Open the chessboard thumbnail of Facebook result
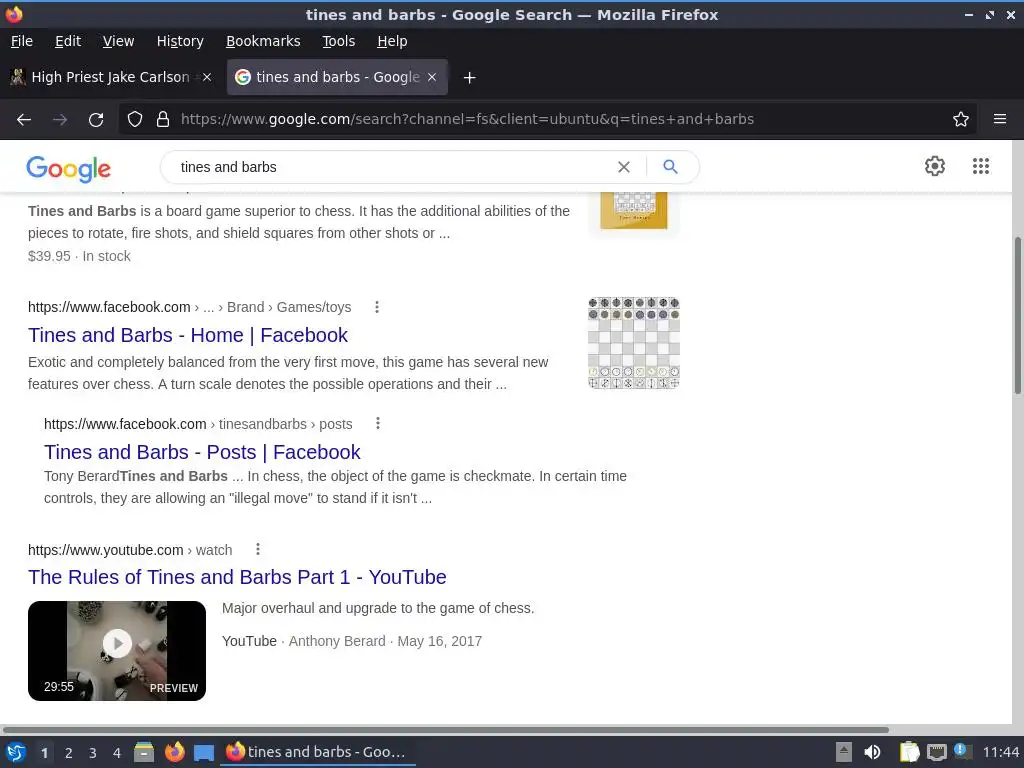 (633, 343)
